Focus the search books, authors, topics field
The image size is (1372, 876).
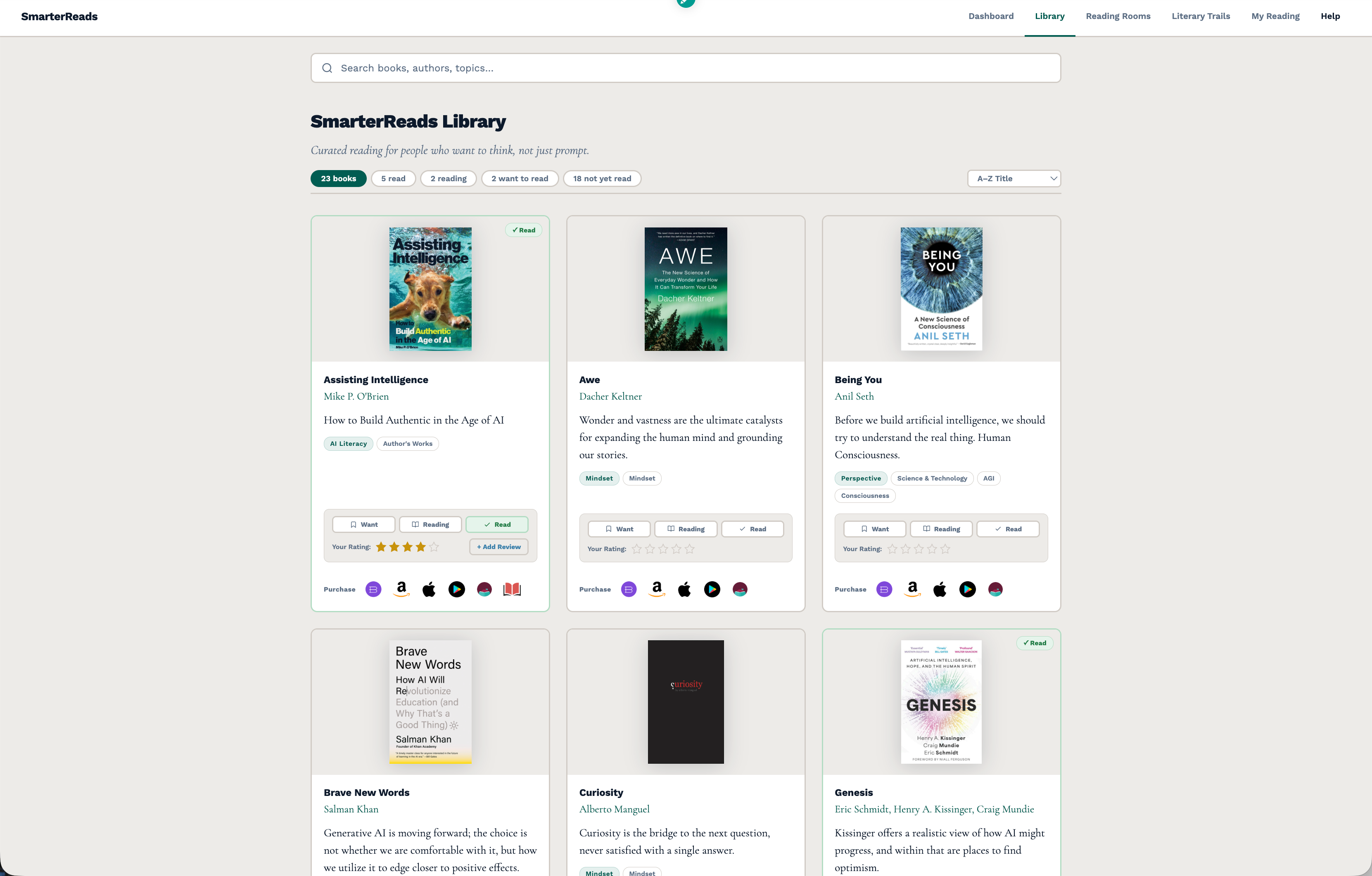(686, 68)
